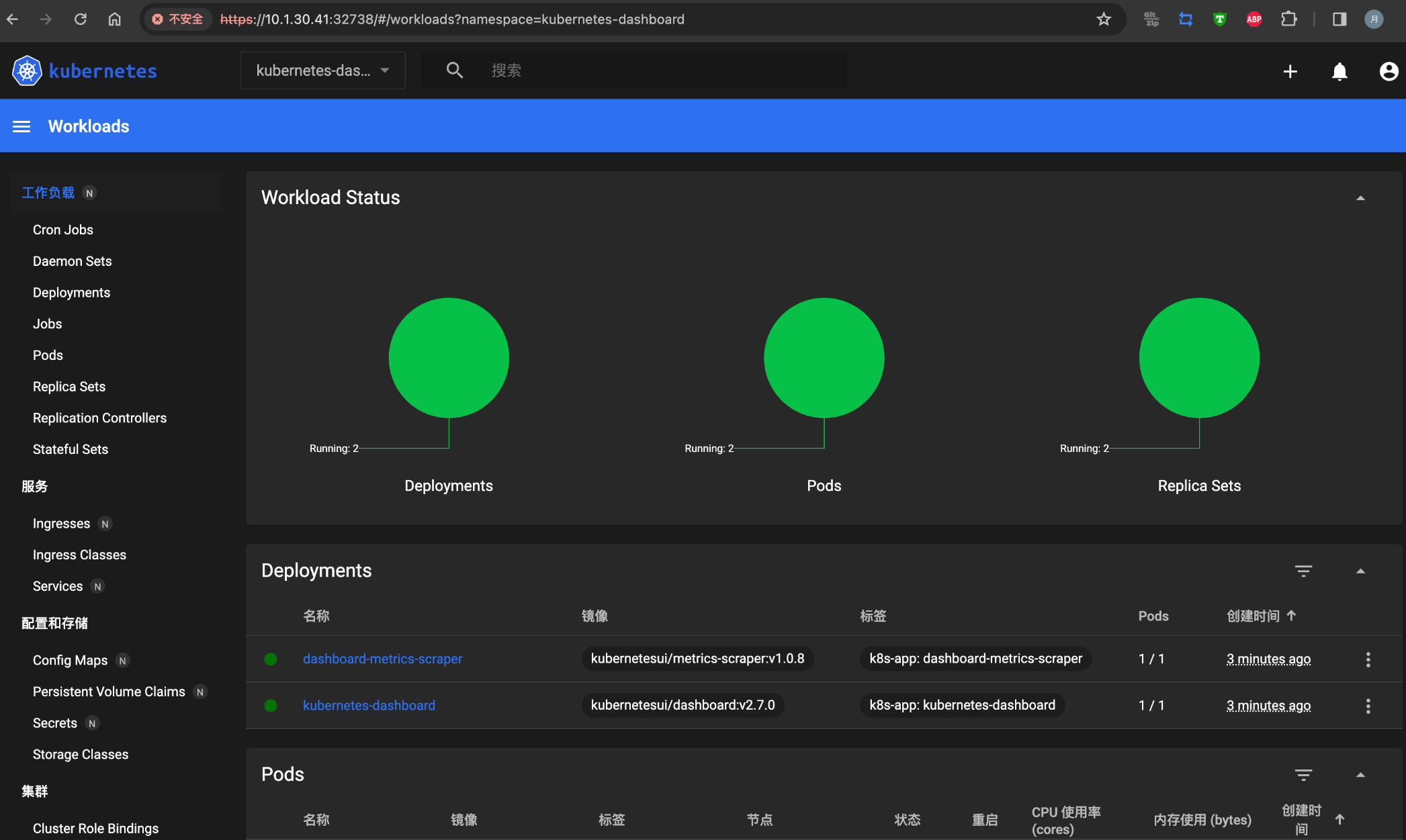Open Replication Controllers in sidebar
Screen dimensions: 1406x840
[99, 418]
